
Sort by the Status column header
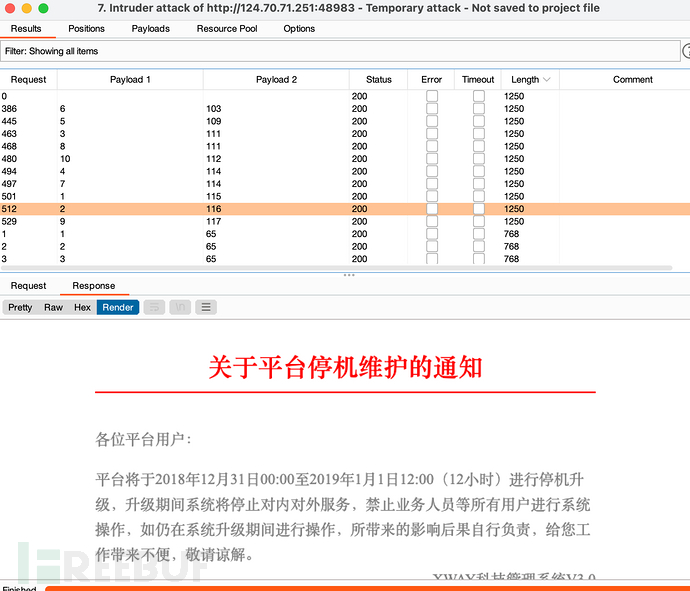(378, 80)
